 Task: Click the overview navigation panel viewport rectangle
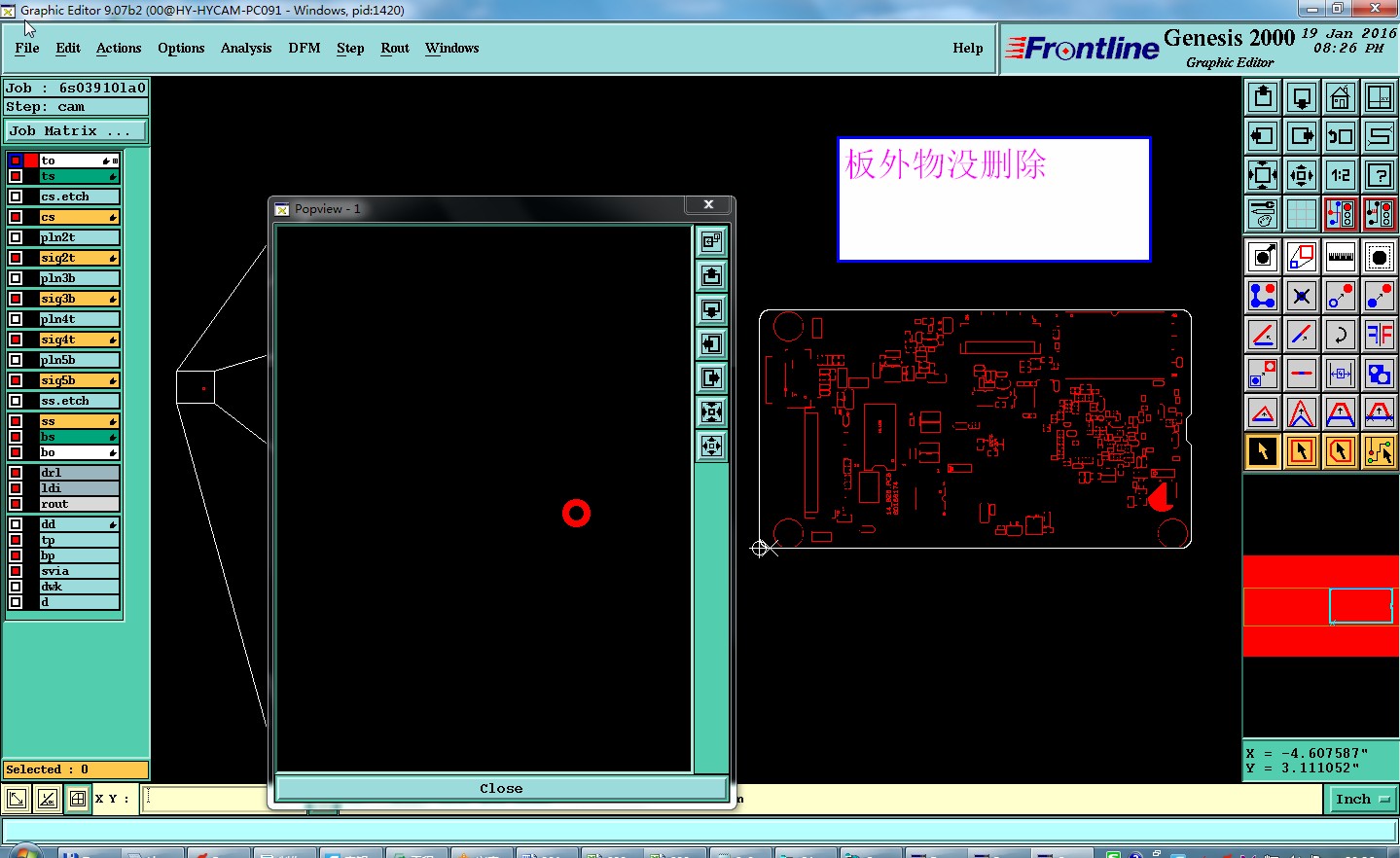pos(1360,605)
